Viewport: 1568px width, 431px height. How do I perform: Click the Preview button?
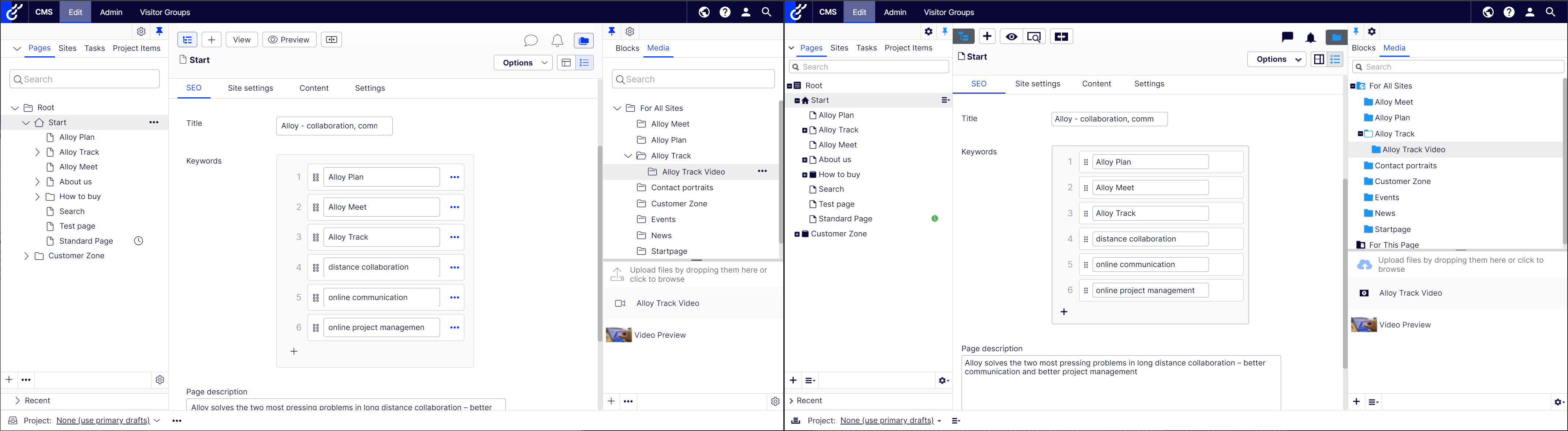pos(288,40)
